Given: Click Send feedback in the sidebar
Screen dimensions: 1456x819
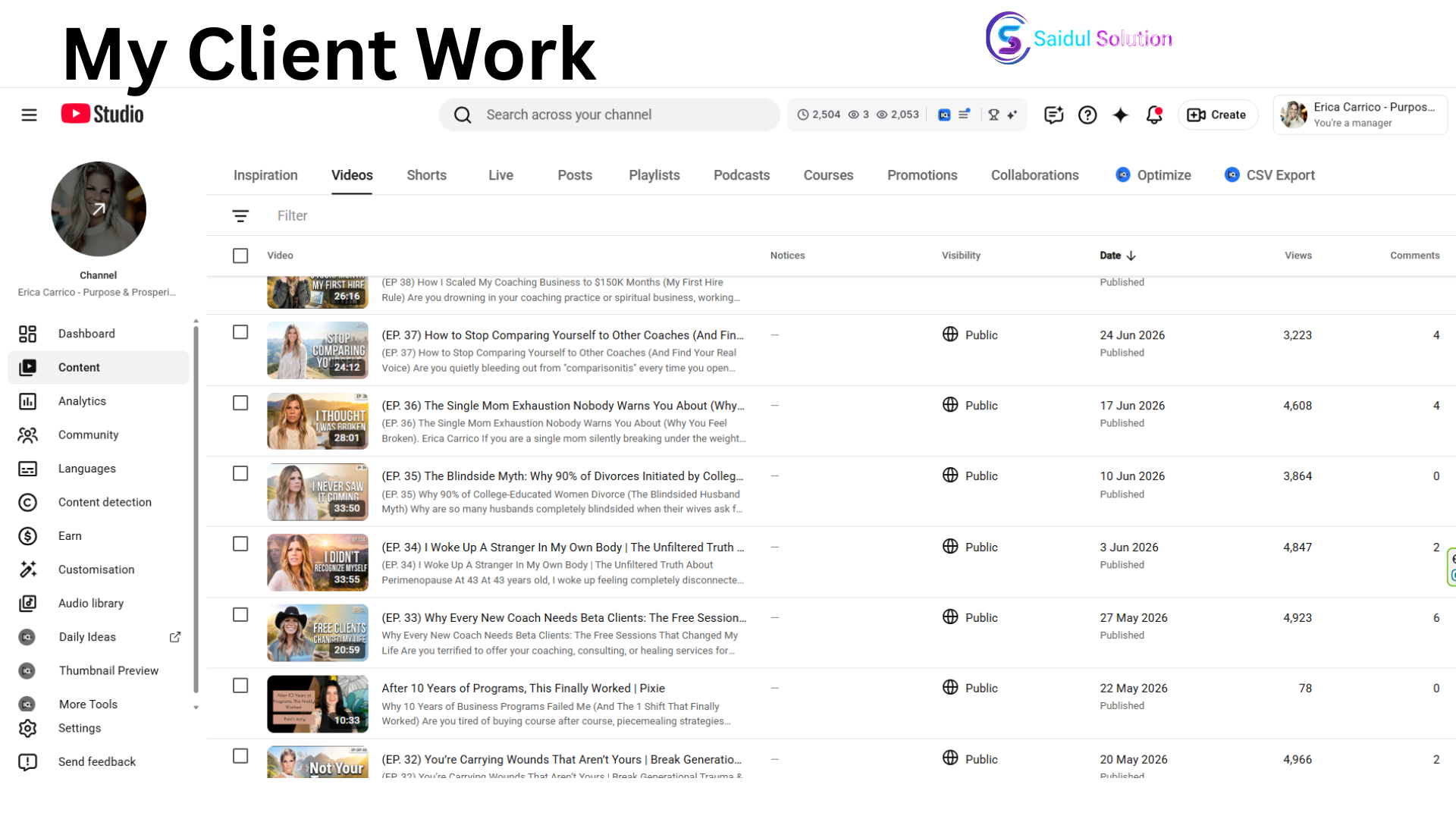Looking at the screenshot, I should [99, 762].
